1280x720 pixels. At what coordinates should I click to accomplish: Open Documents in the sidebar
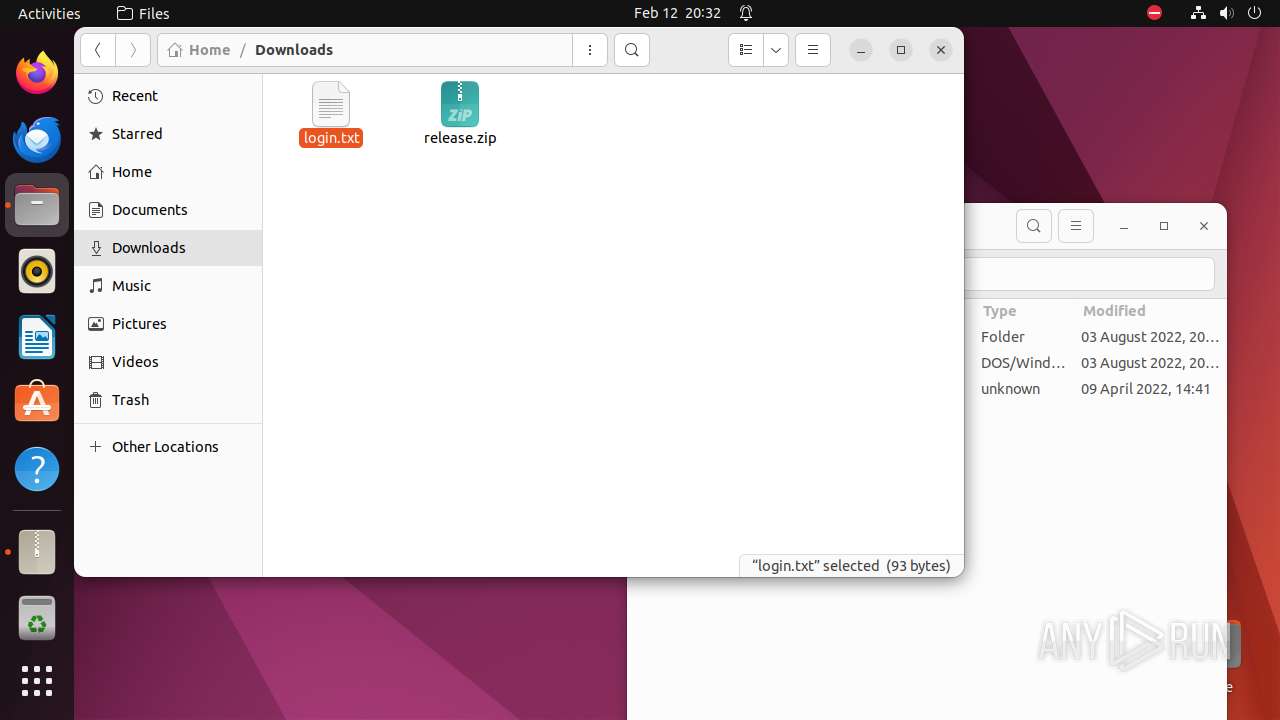(168, 210)
